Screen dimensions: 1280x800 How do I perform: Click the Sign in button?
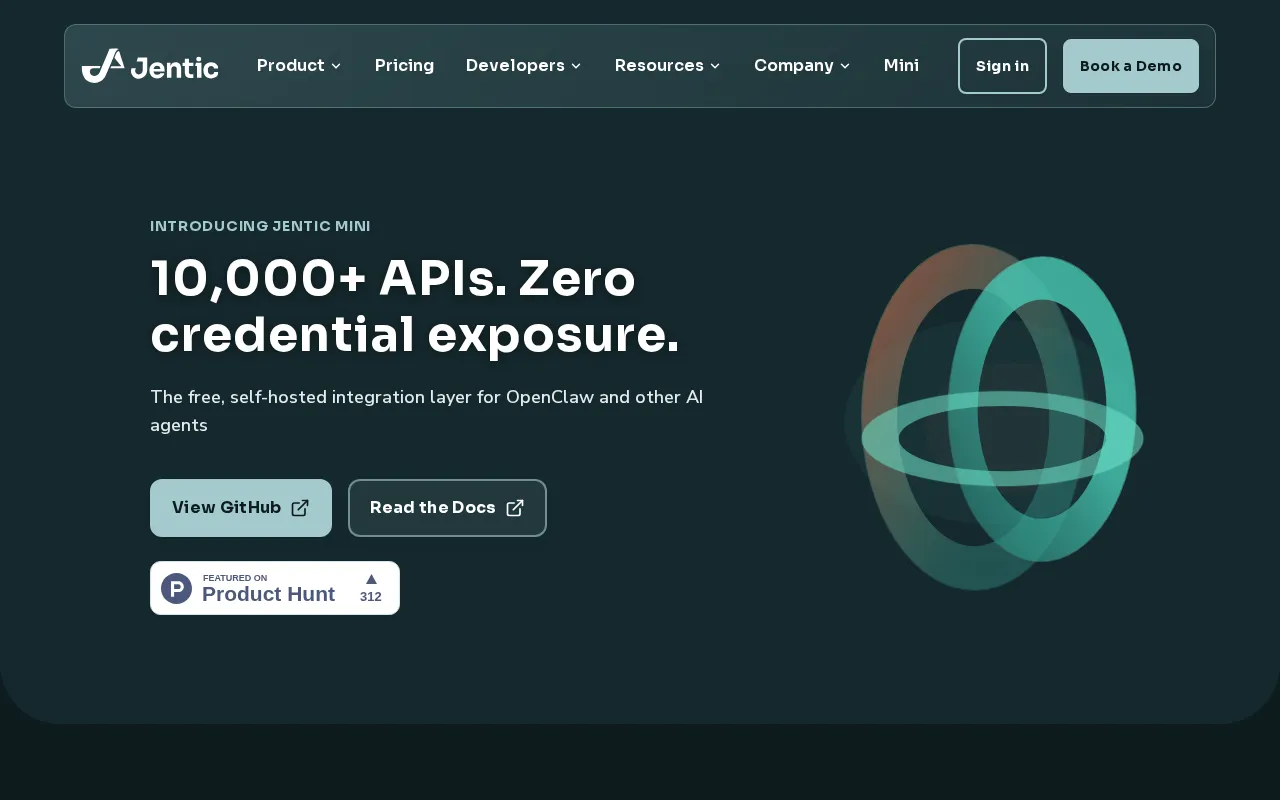(x=1002, y=66)
